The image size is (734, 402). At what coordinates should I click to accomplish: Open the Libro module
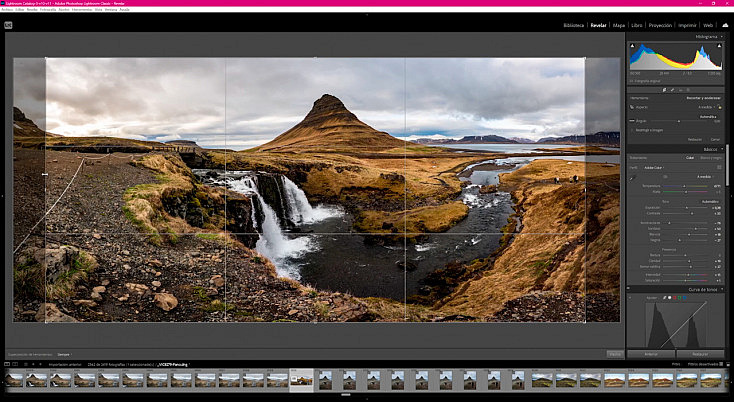(x=637, y=25)
